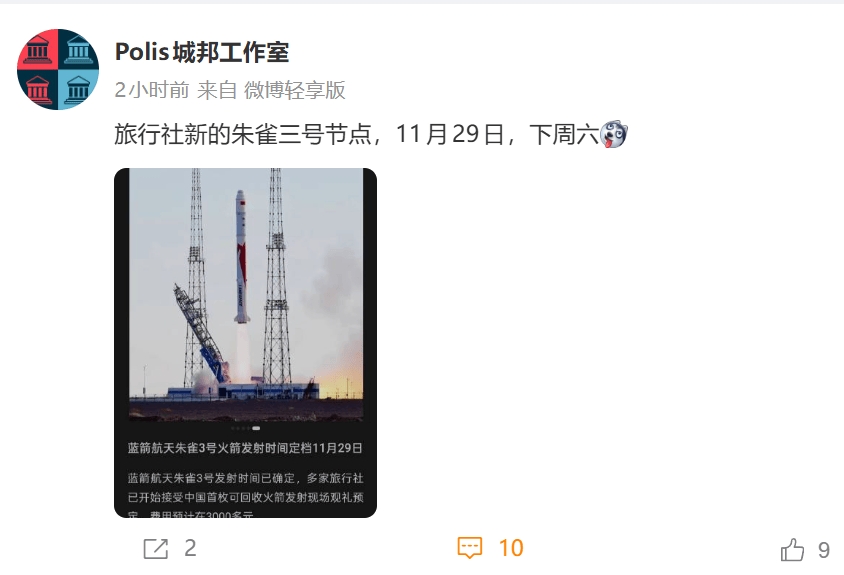Click the paragraph starting 蓝箭航天朱雀3号发射时间已确定

coord(245,496)
